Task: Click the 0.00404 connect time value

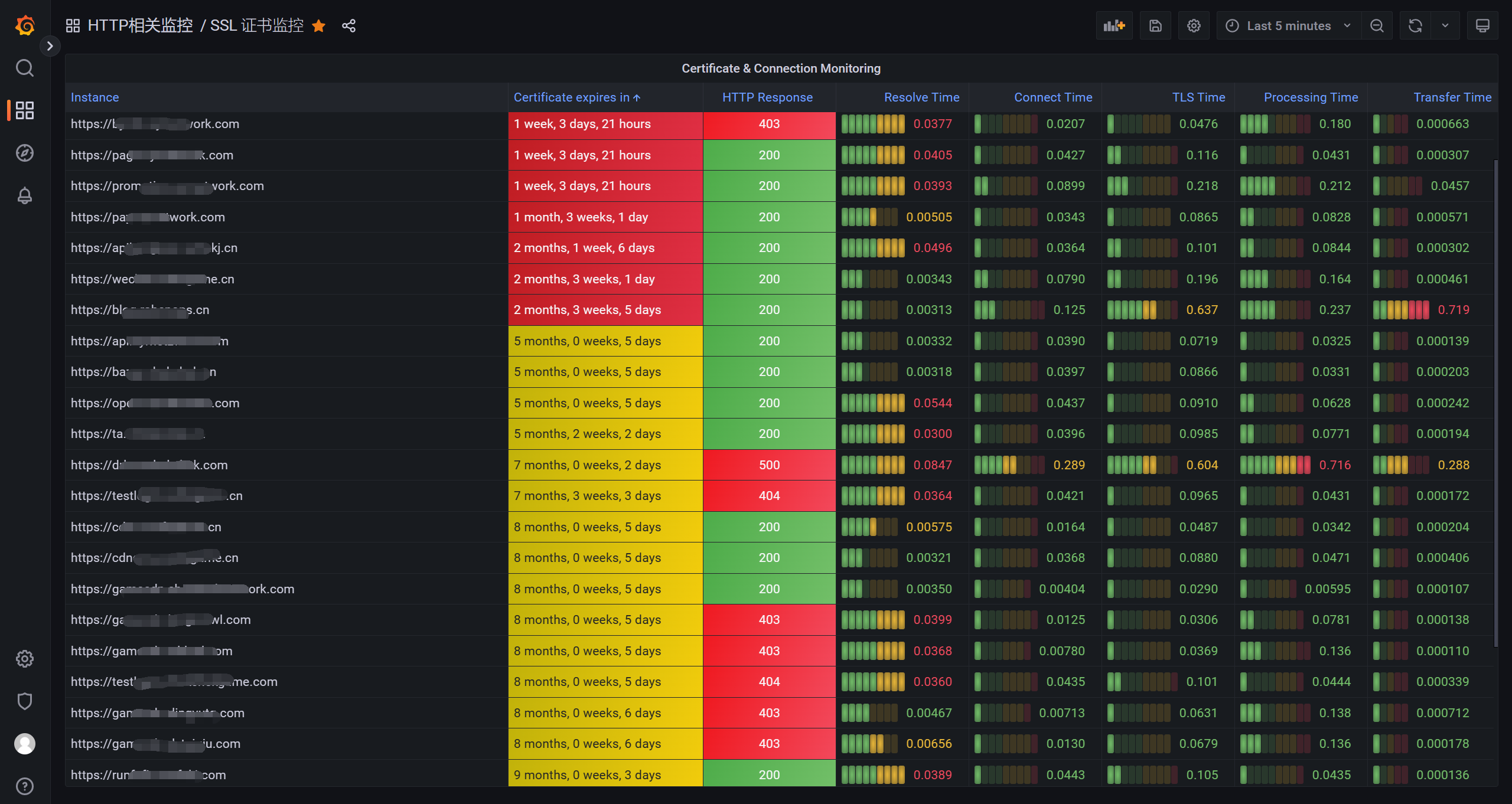Action: (1061, 589)
